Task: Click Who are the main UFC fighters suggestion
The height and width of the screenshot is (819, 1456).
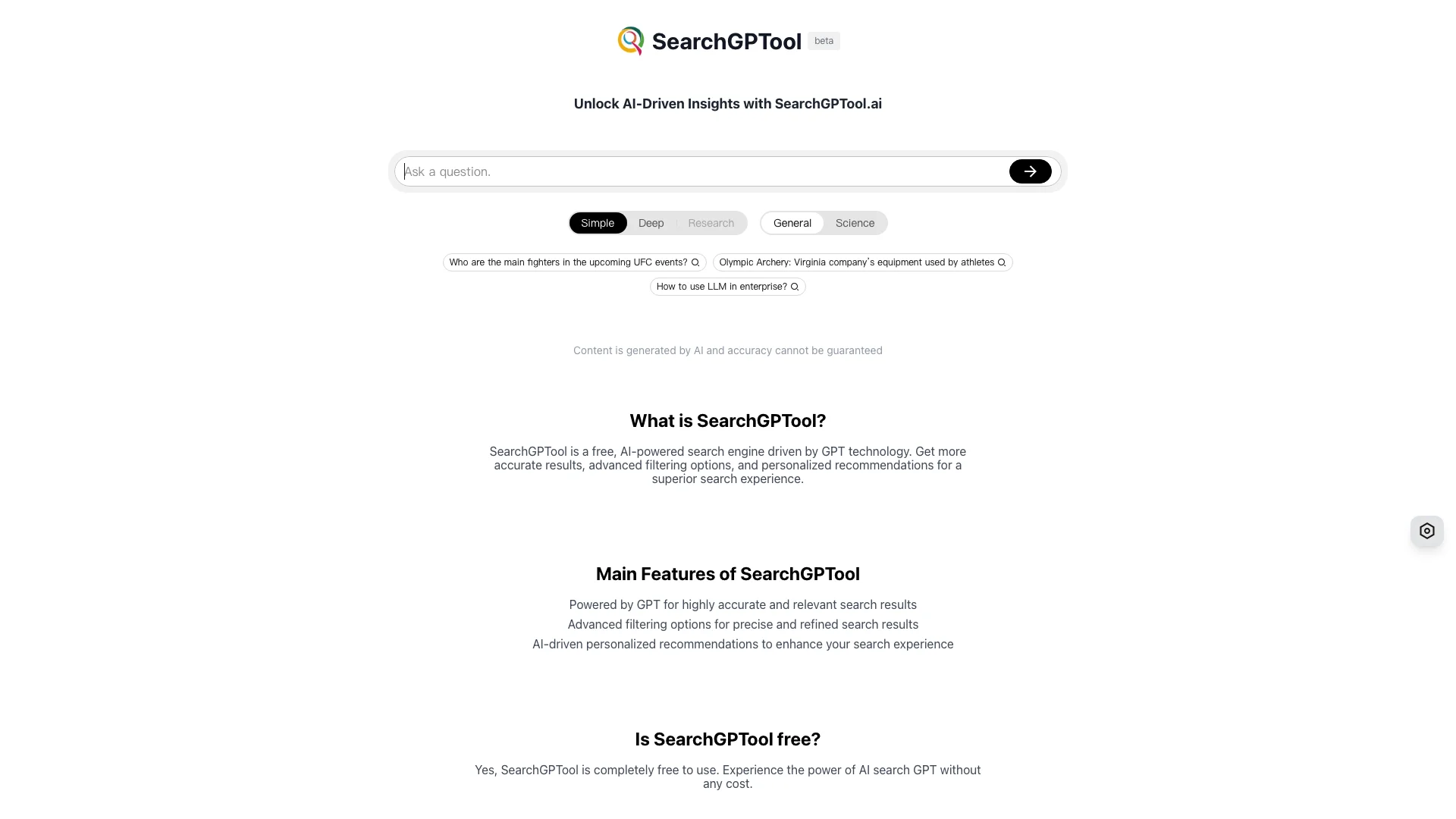Action: (x=574, y=262)
